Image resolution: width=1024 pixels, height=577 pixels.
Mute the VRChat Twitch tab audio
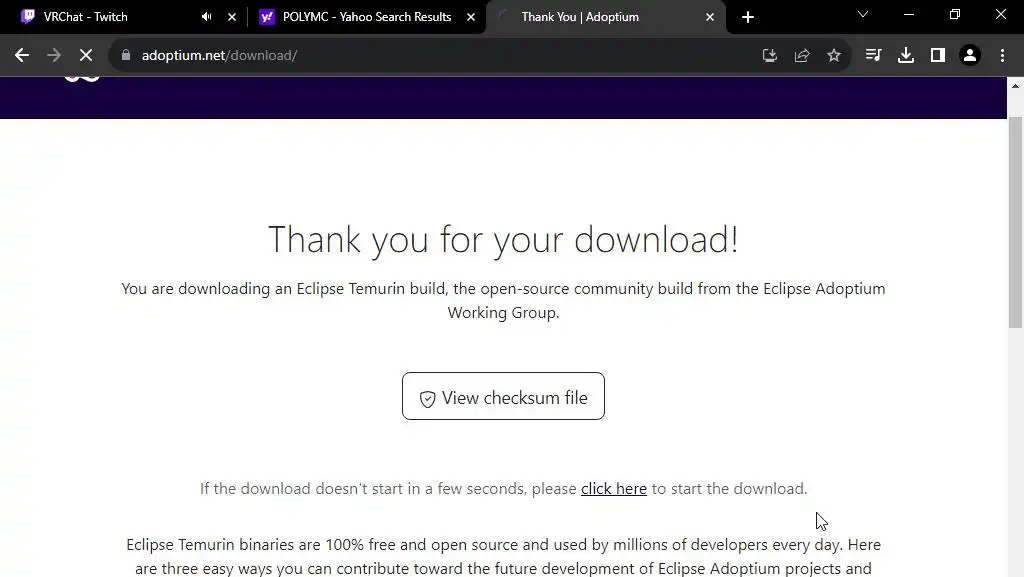[x=206, y=17]
